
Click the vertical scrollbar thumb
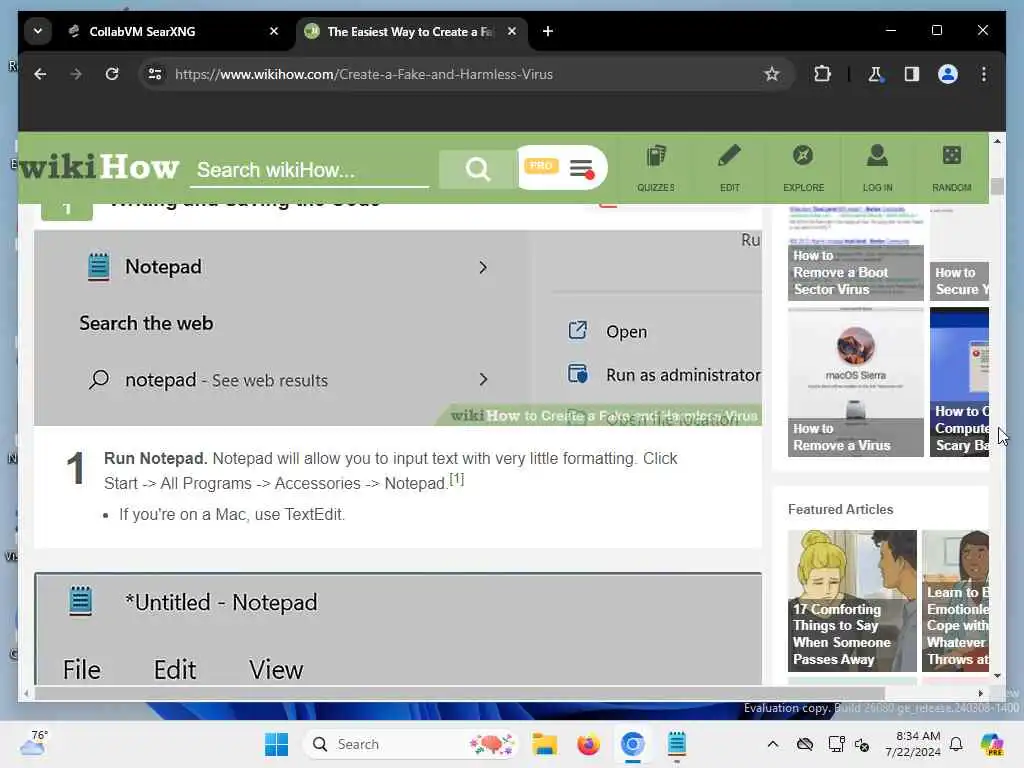(997, 186)
